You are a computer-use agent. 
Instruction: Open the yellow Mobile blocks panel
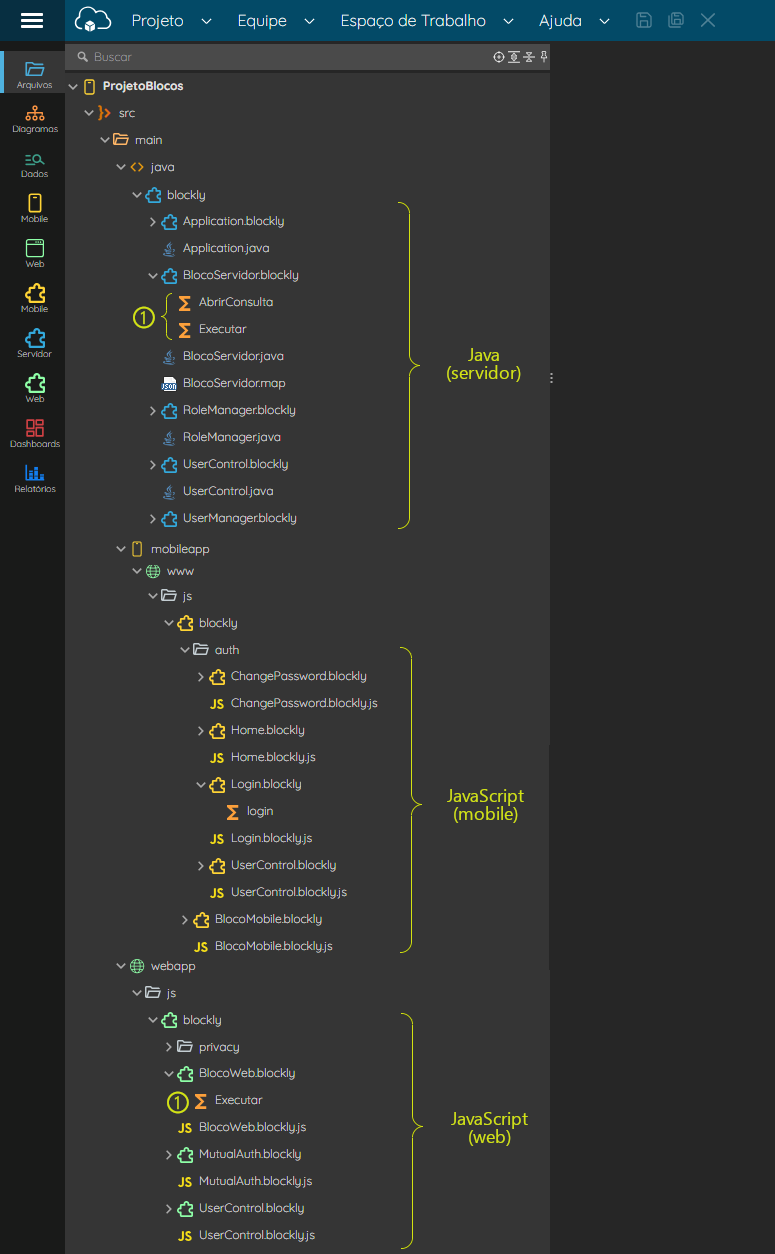pos(34,299)
